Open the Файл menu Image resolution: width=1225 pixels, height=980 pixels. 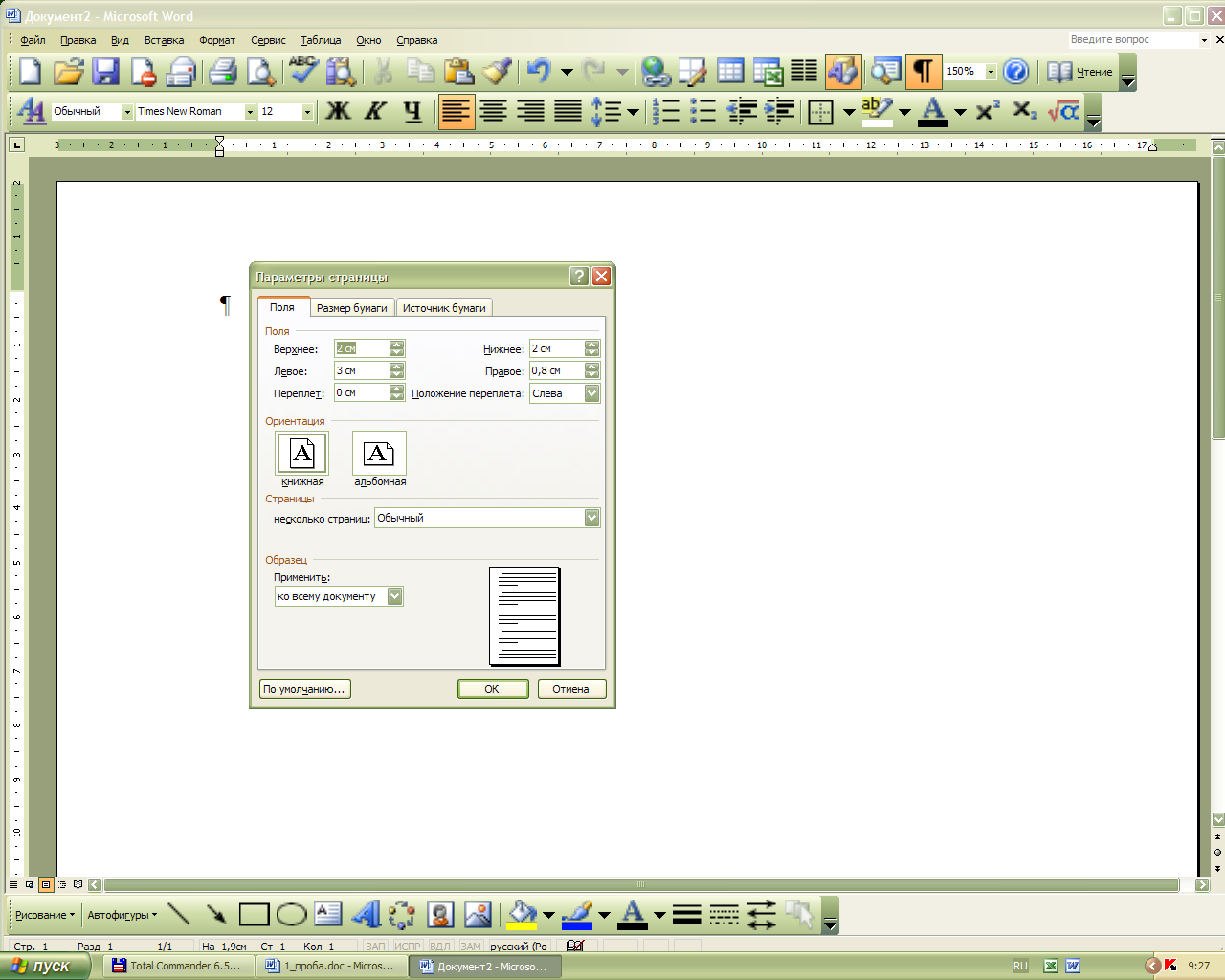click(x=33, y=40)
